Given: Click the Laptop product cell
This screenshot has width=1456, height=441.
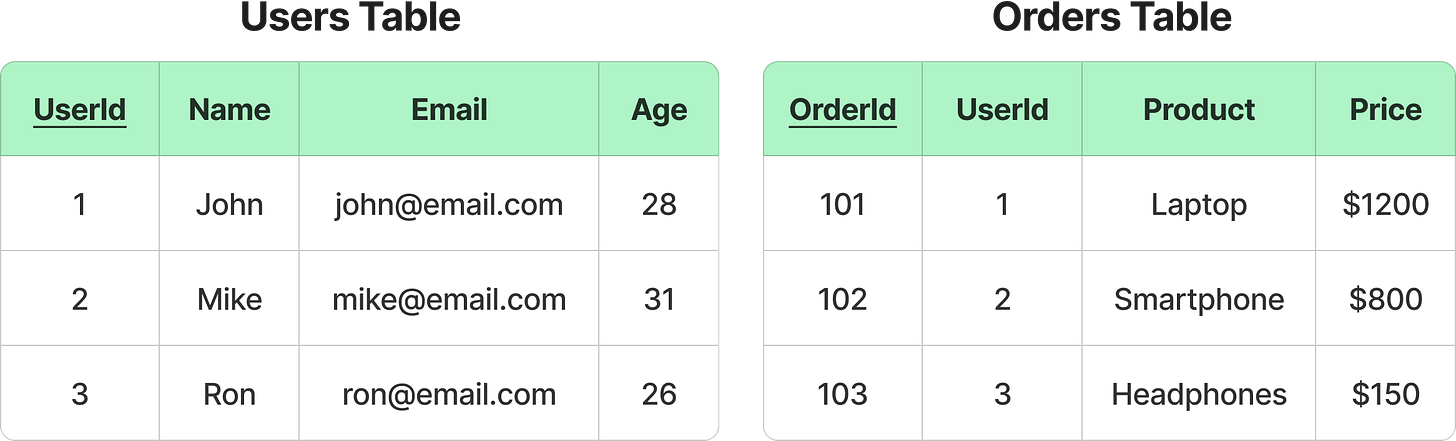Looking at the screenshot, I should [1199, 205].
